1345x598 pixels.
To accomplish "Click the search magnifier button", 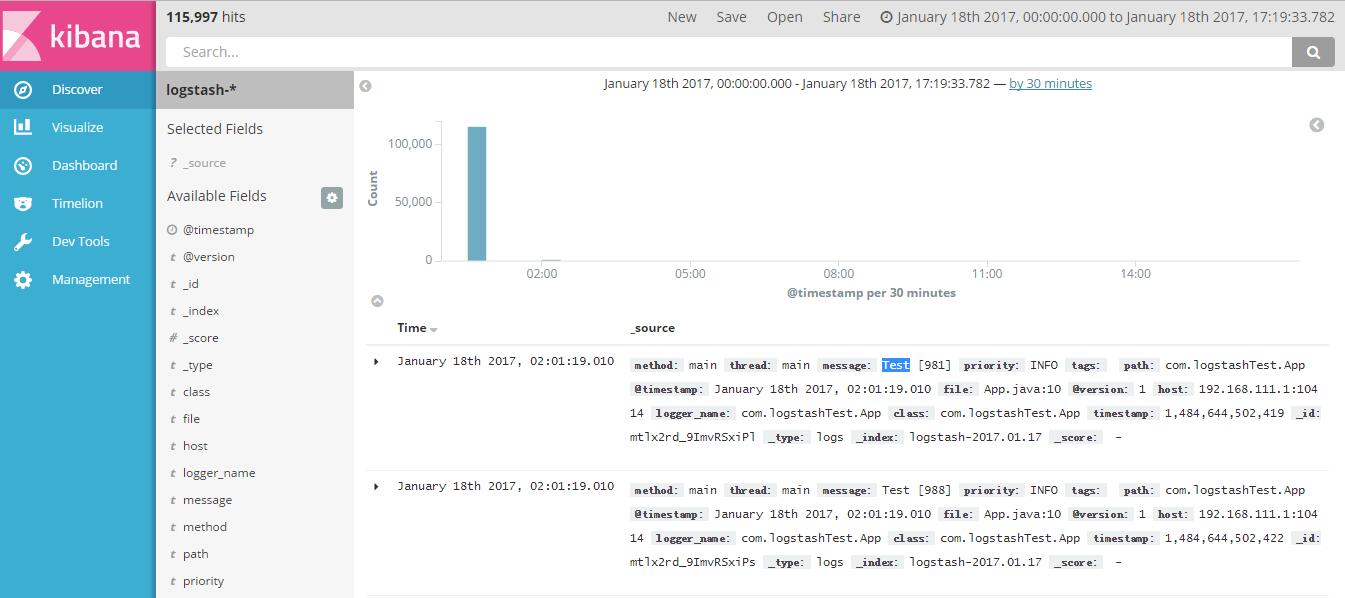I will 1313,51.
